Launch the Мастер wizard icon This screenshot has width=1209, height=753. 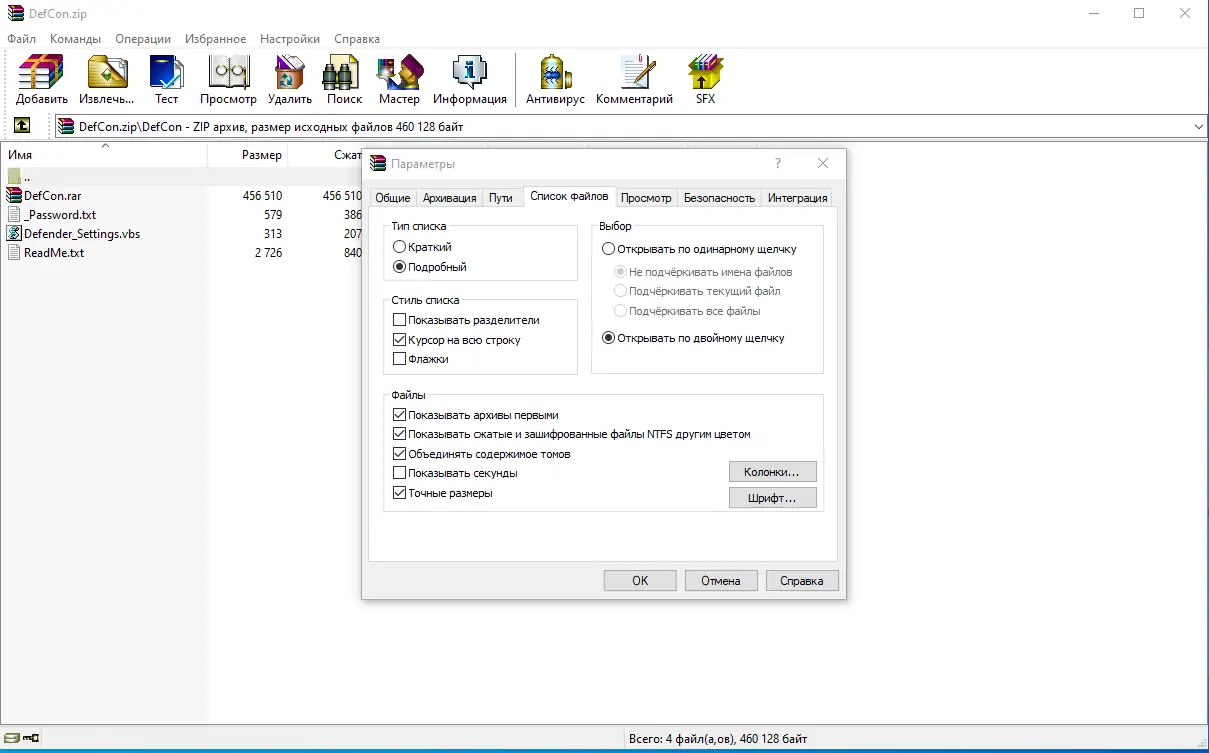(399, 73)
